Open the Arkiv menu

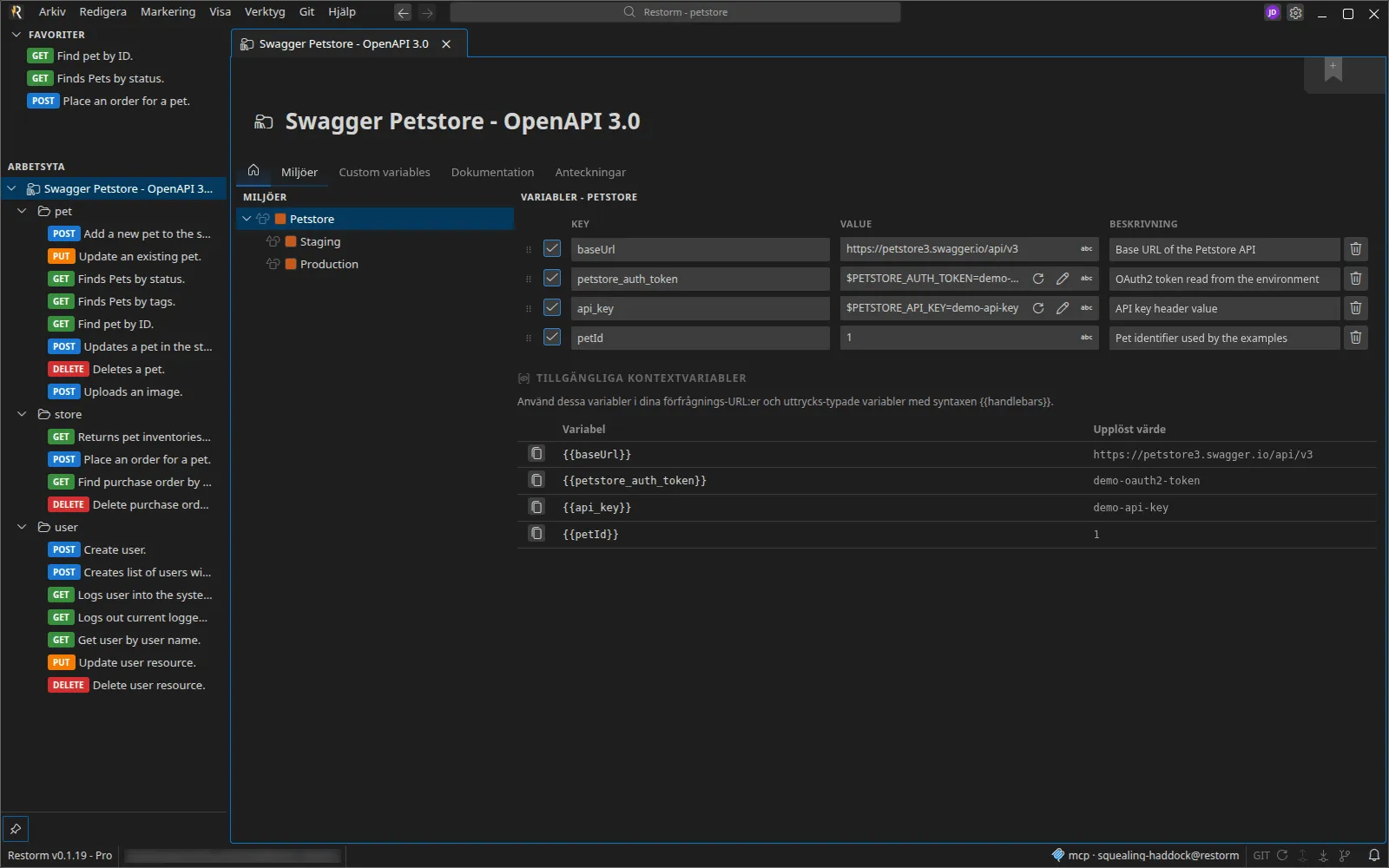point(52,12)
